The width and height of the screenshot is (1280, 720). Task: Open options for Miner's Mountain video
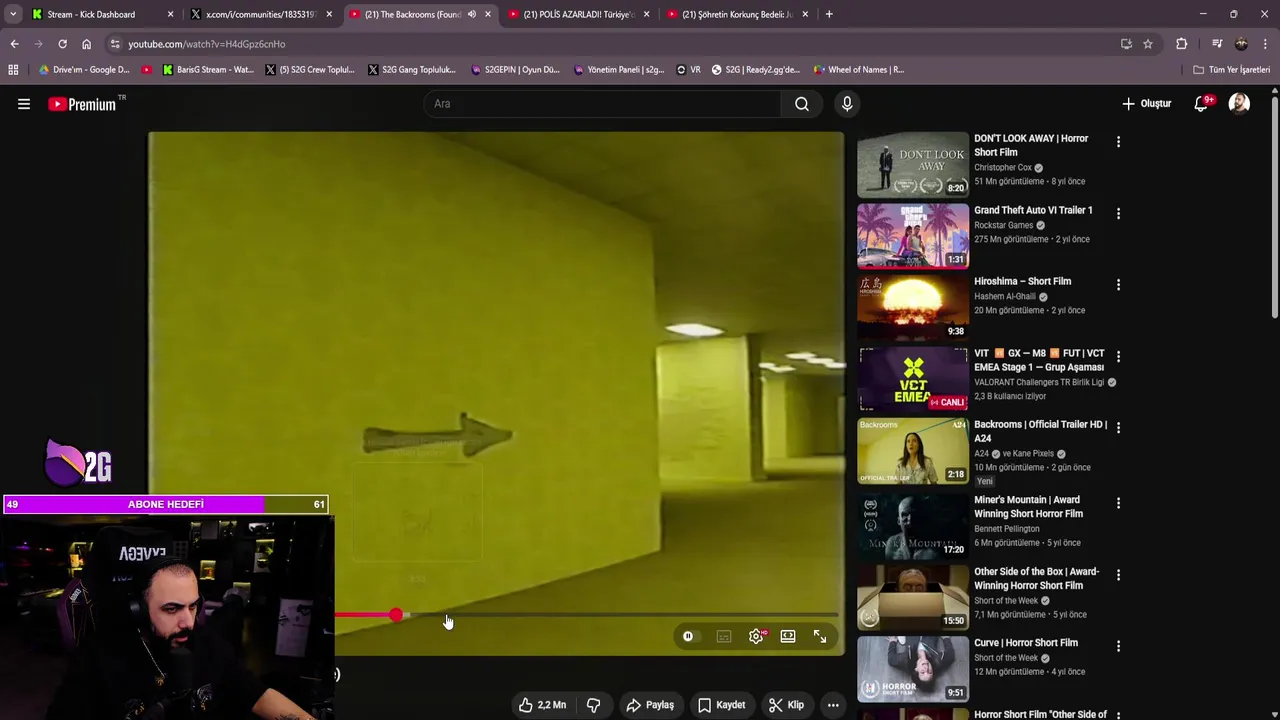tap(1118, 503)
